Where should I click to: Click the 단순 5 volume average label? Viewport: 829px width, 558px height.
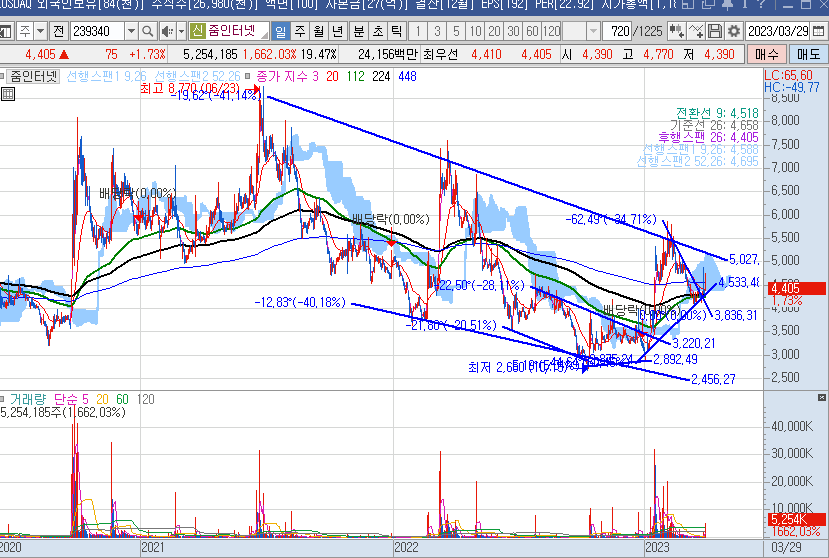(71, 399)
